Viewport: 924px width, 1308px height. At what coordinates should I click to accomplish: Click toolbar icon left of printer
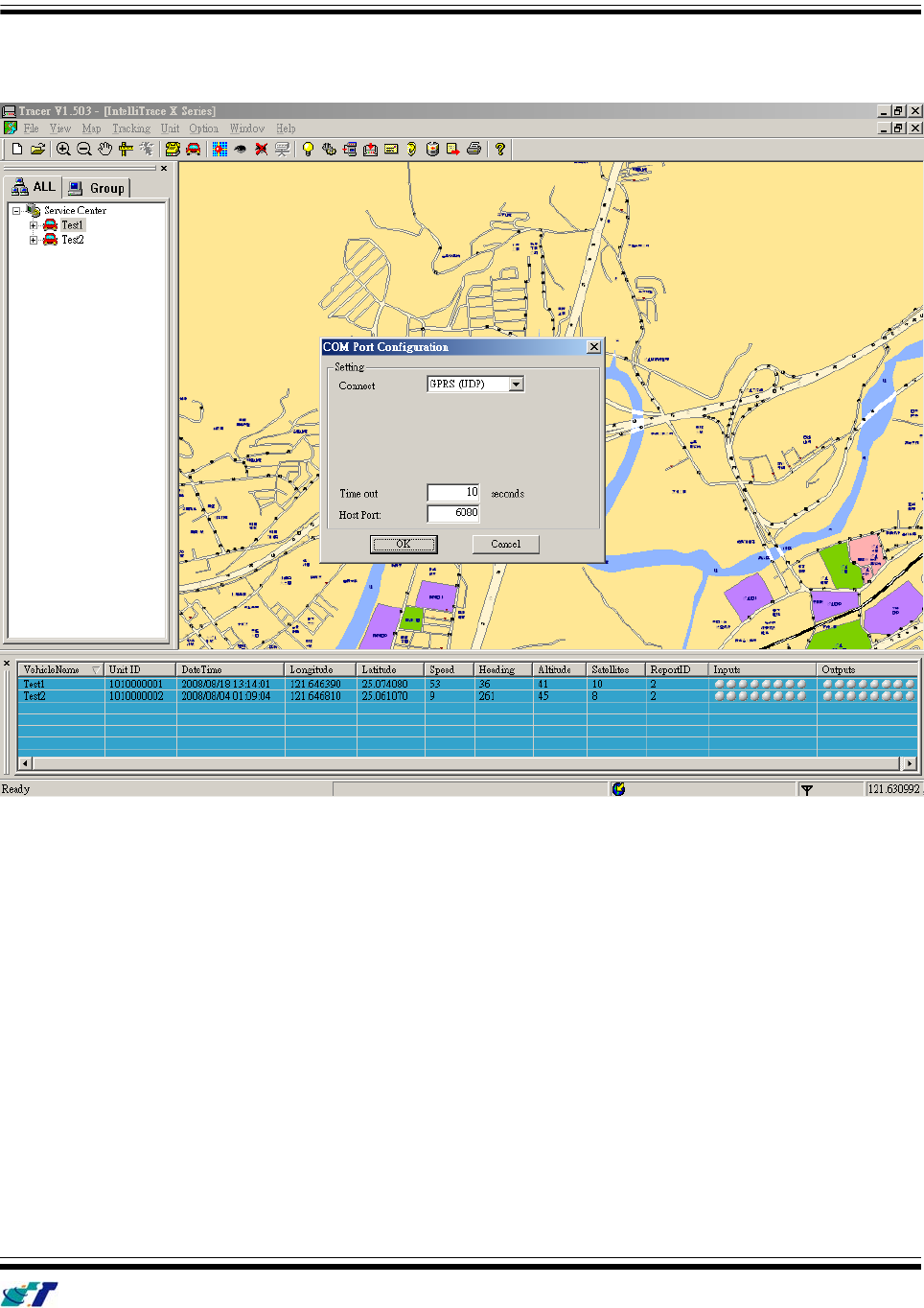tap(452, 149)
